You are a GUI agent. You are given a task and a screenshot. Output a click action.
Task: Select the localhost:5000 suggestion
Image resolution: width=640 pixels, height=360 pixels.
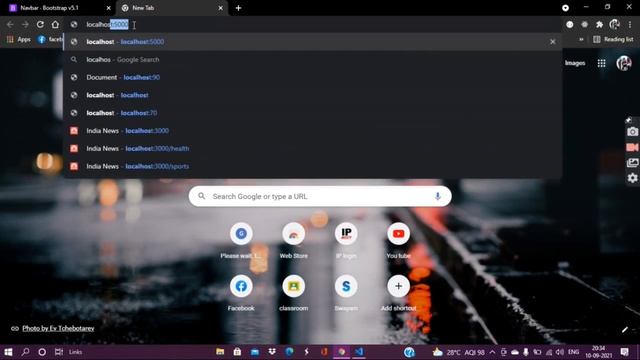pos(313,42)
